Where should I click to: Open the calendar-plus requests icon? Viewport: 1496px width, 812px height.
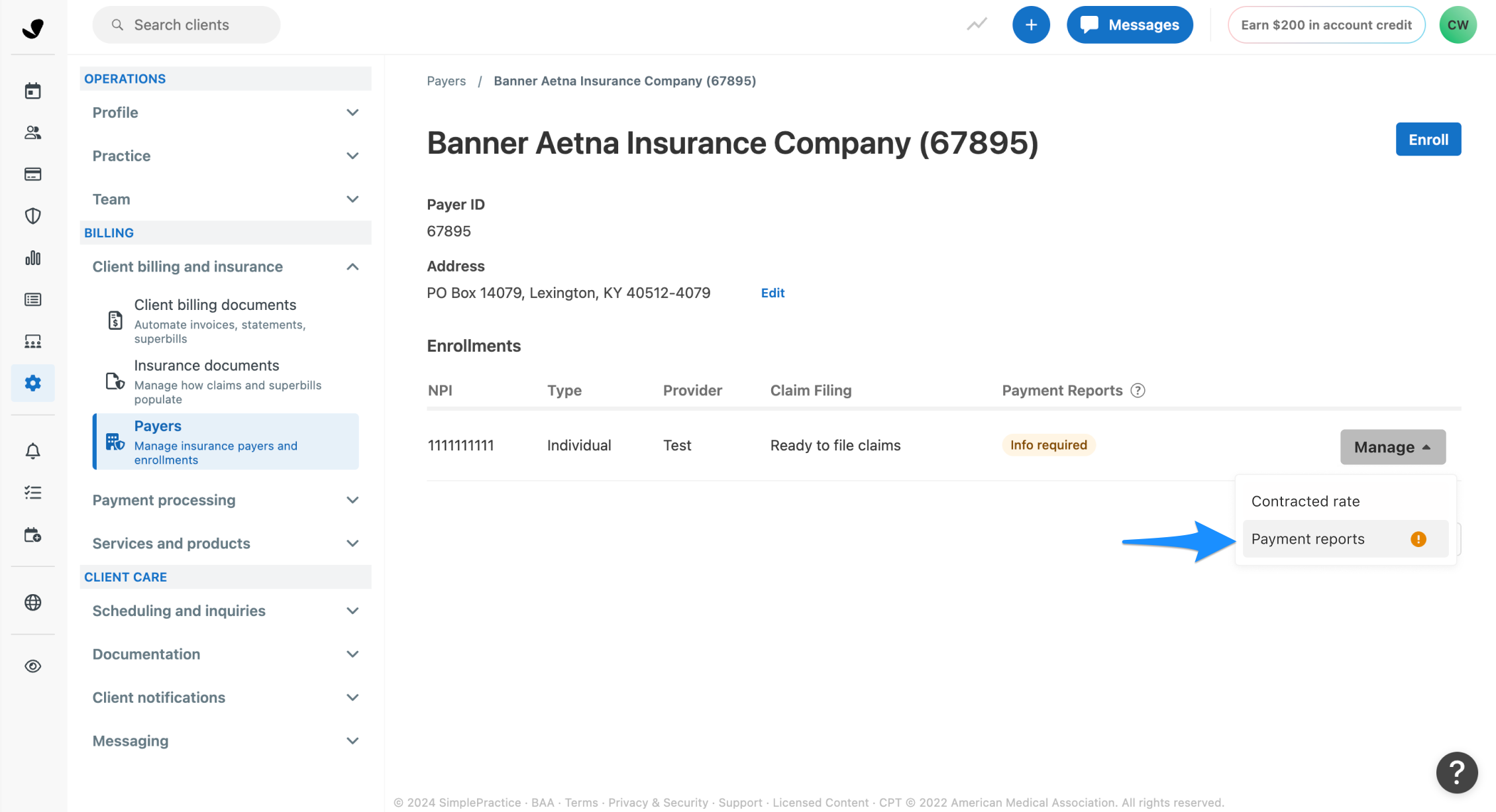tap(32, 534)
